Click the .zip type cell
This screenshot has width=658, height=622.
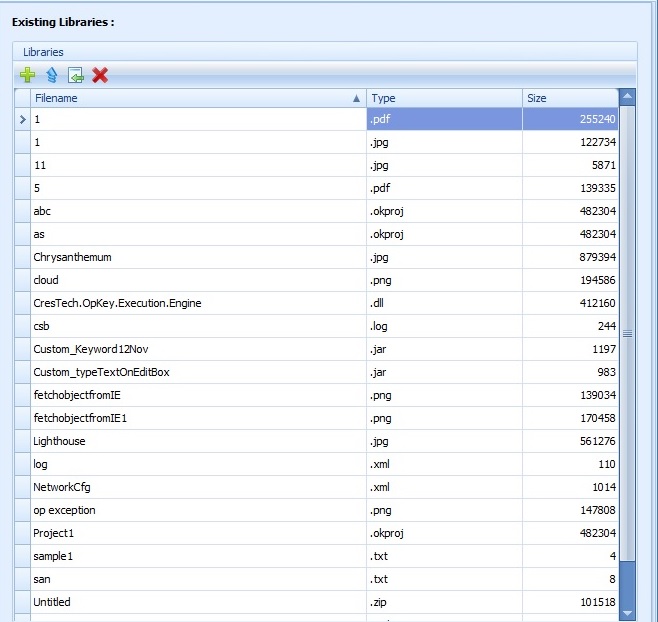pos(444,602)
